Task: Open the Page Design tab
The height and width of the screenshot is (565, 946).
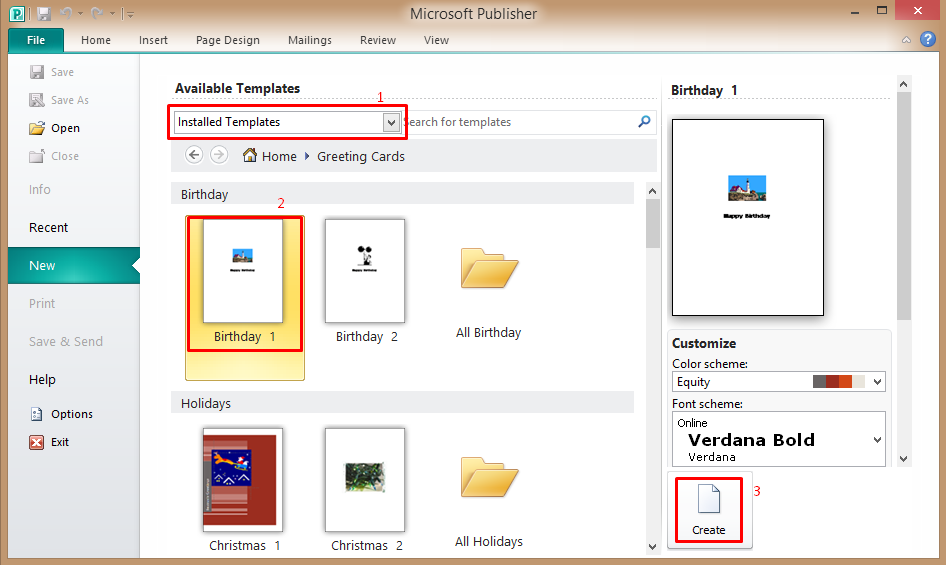Action: click(227, 40)
